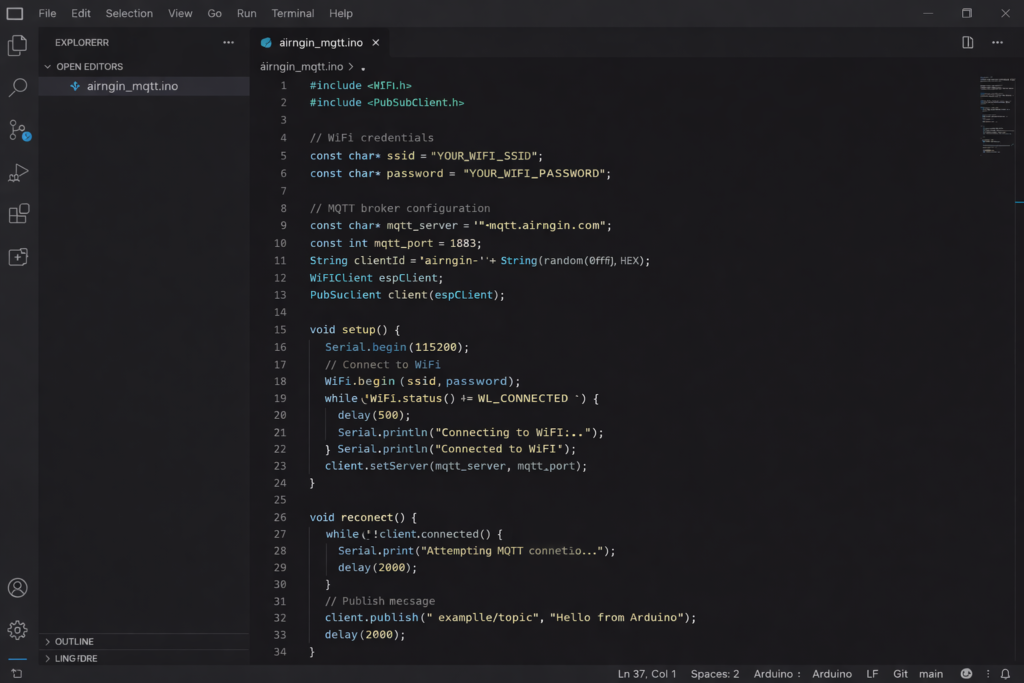Open the Terminal menu
The image size is (1024, 683).
[293, 13]
